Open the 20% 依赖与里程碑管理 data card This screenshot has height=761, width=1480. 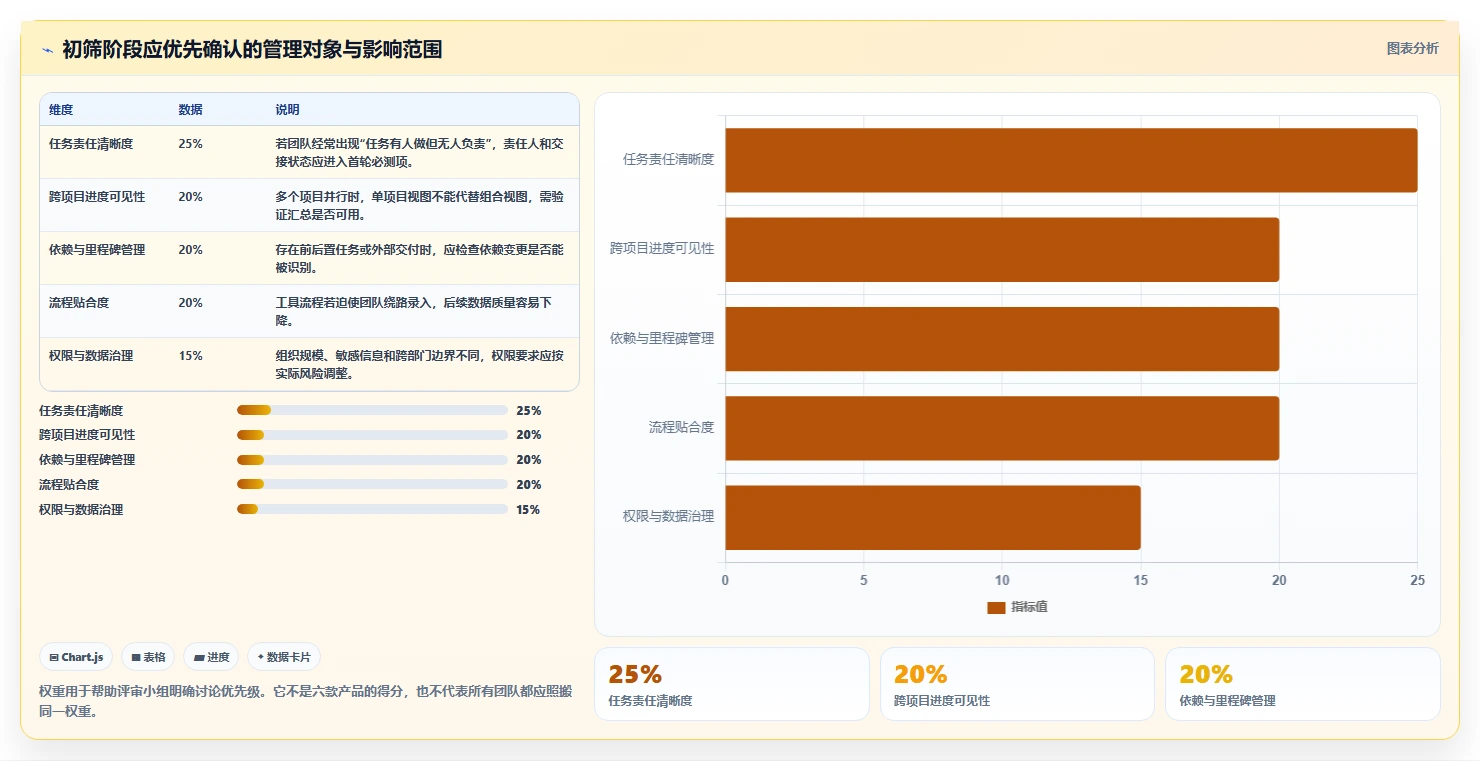point(1302,684)
